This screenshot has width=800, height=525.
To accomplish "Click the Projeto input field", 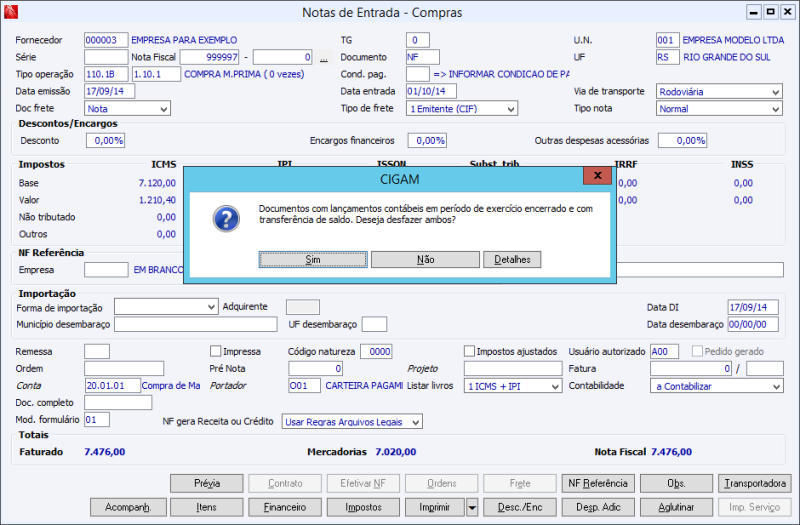I will coord(513,368).
